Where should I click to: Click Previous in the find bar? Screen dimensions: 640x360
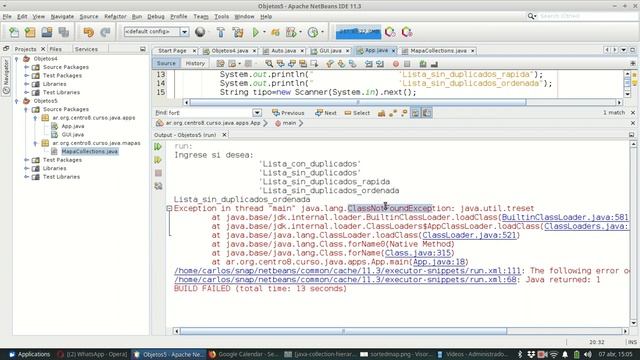point(288,113)
